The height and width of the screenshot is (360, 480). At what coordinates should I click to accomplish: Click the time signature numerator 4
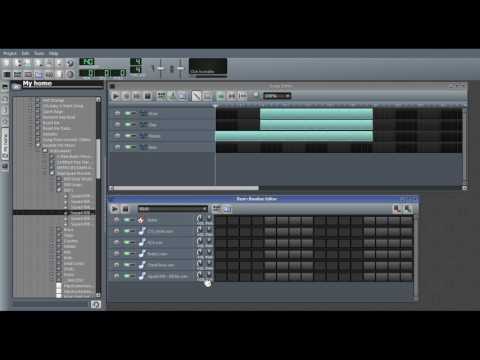136,61
